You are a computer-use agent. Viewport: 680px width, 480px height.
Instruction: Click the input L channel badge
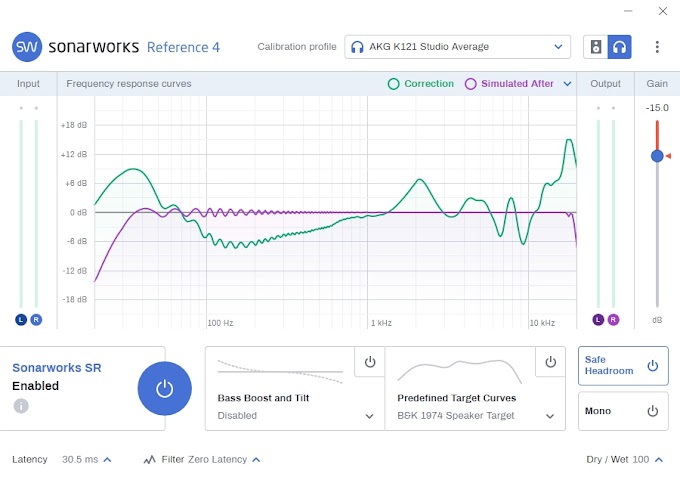(x=21, y=320)
